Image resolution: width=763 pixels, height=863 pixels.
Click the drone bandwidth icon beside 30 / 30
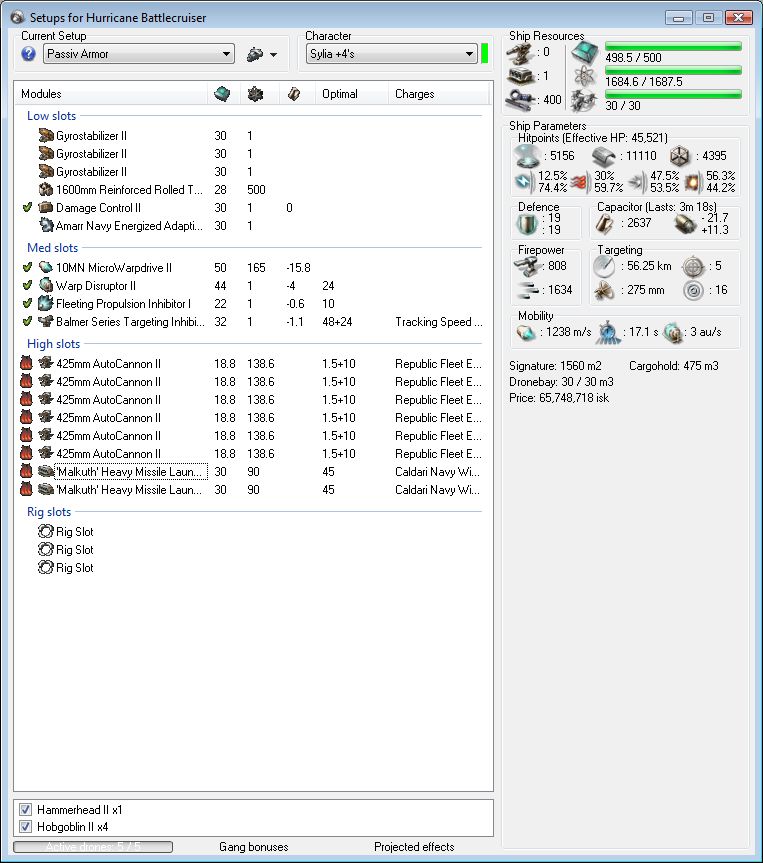pos(584,101)
